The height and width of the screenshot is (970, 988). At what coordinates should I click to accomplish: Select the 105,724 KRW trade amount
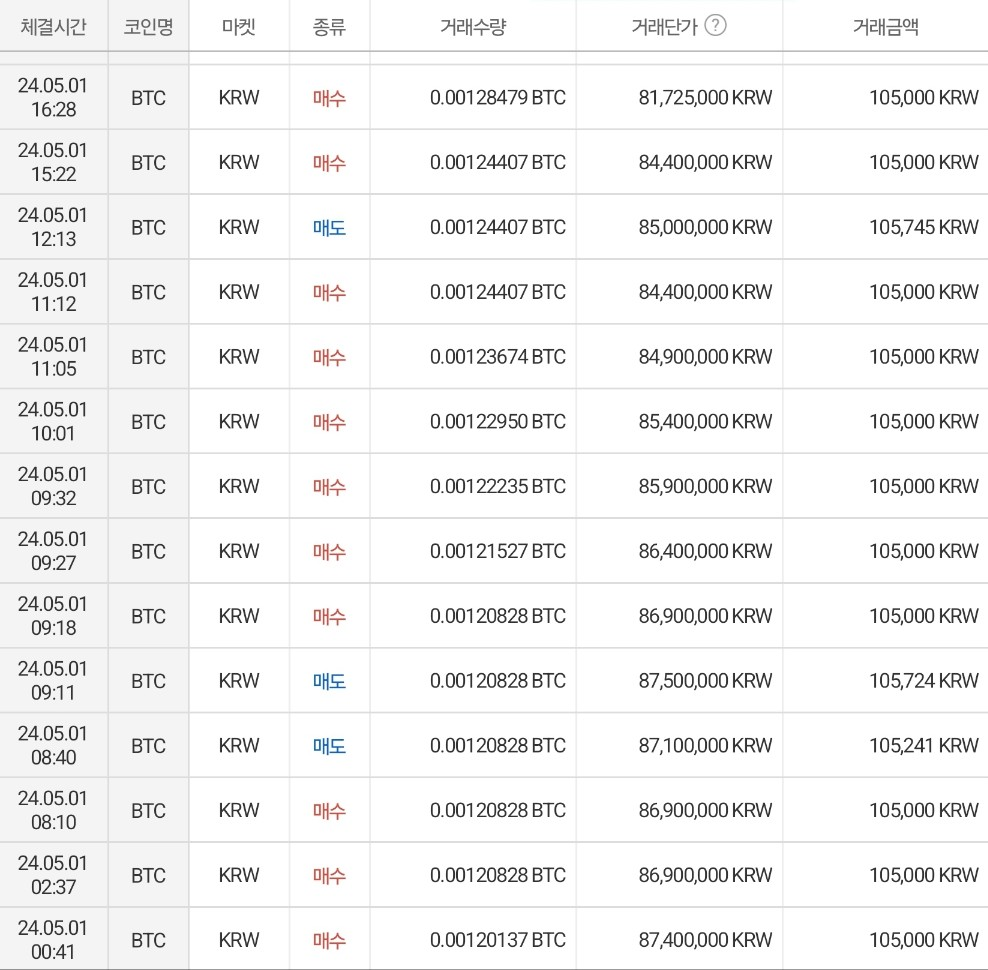[x=924, y=681]
